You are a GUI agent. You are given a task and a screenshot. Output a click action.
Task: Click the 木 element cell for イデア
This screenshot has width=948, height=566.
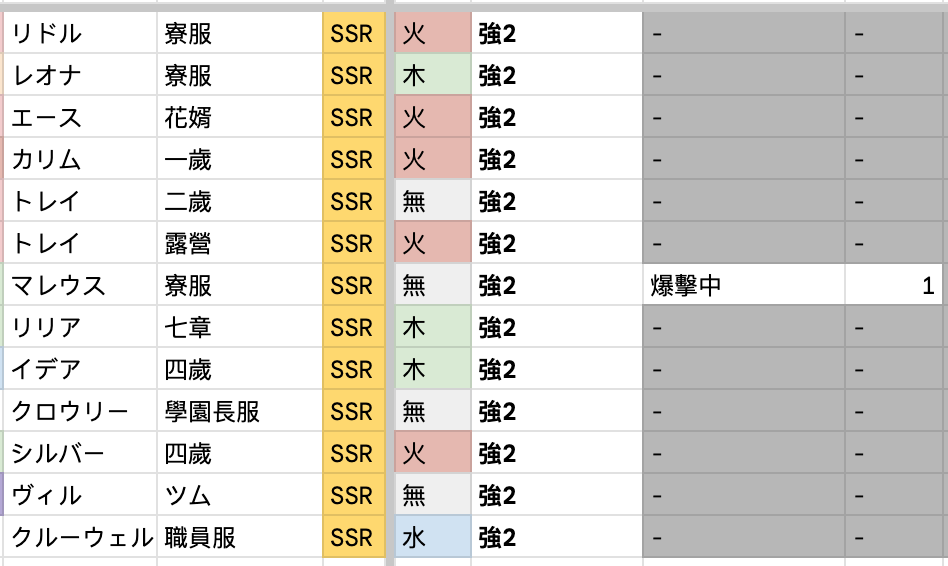[x=433, y=369]
